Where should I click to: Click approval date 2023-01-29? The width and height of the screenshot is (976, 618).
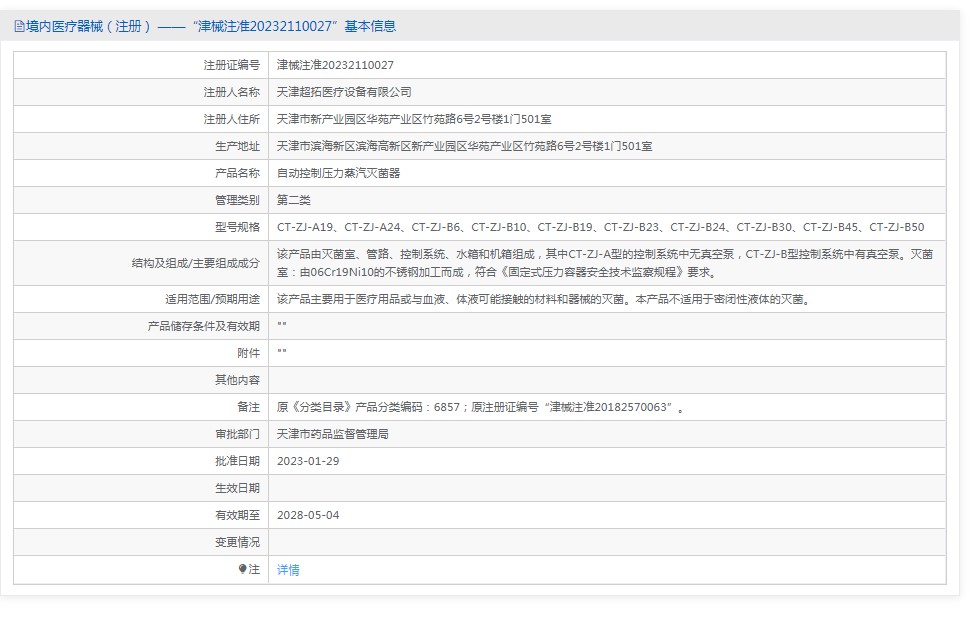pos(308,461)
